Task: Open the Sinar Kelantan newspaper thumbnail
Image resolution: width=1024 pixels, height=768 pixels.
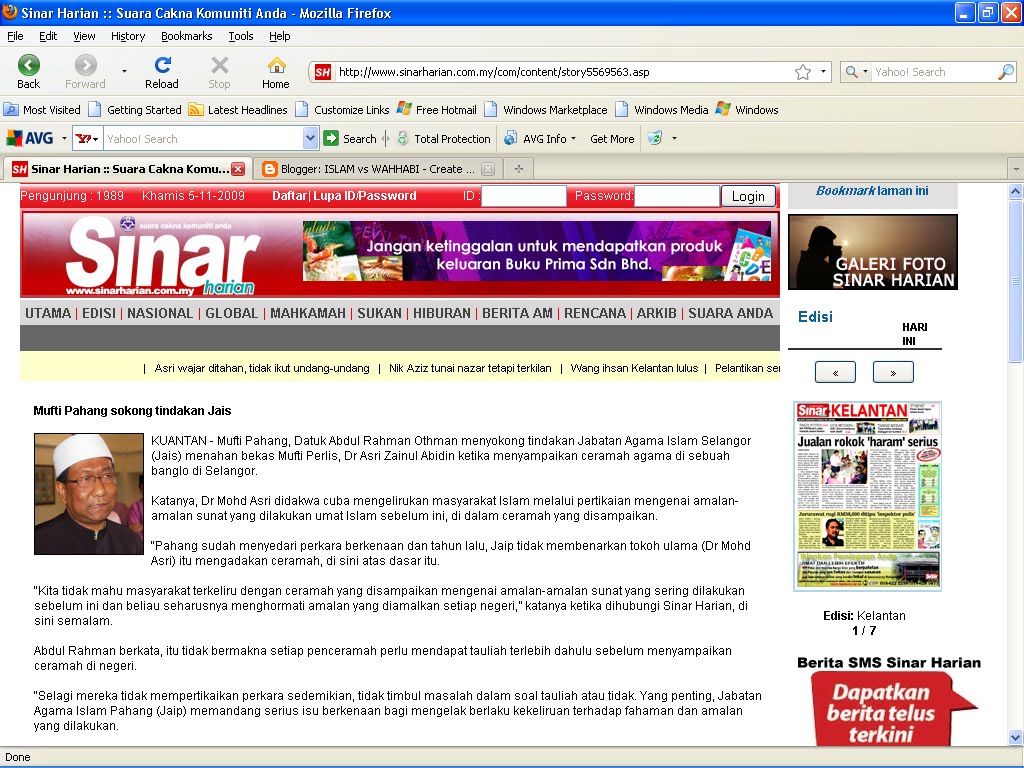Action: tap(867, 496)
